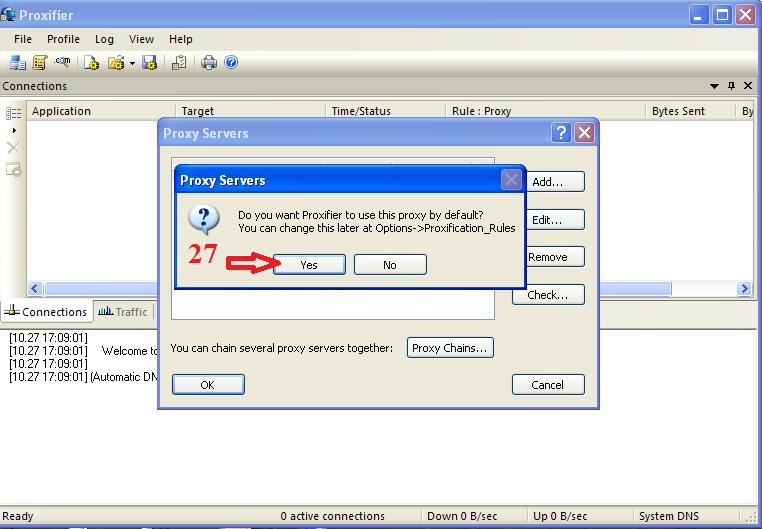Click 'Down 0 B/sec' in status bar

[x=462, y=516]
